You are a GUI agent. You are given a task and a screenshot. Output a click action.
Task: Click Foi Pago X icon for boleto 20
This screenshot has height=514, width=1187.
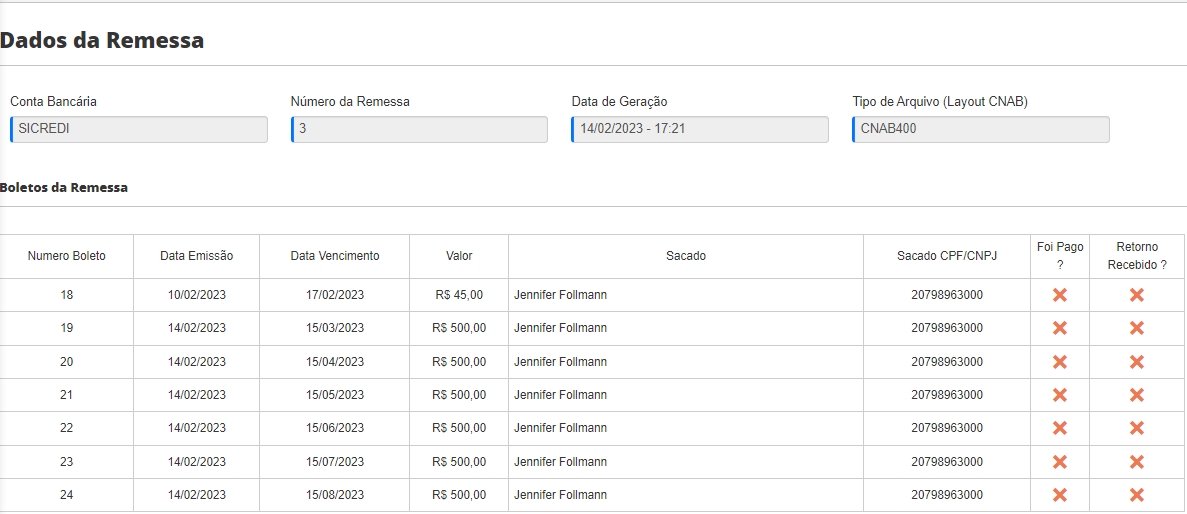point(1060,362)
